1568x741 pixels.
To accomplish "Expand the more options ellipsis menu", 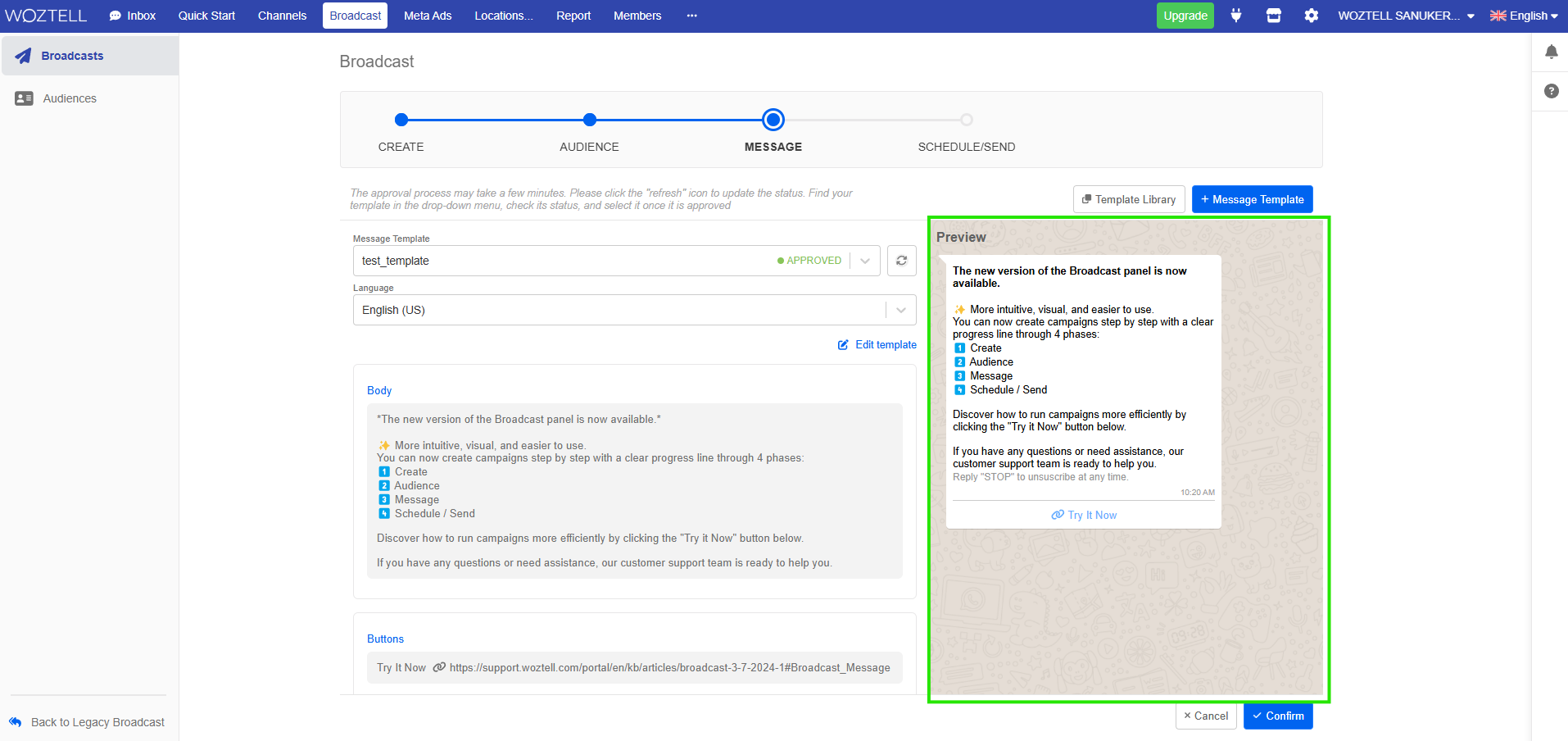I will [x=692, y=16].
